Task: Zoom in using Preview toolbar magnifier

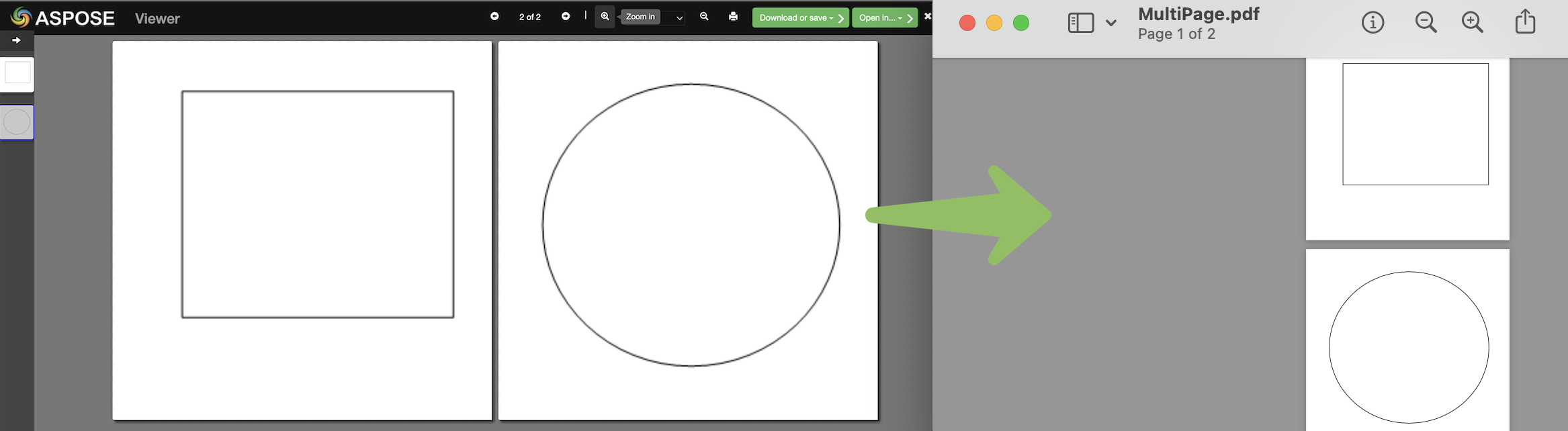Action: (1473, 23)
